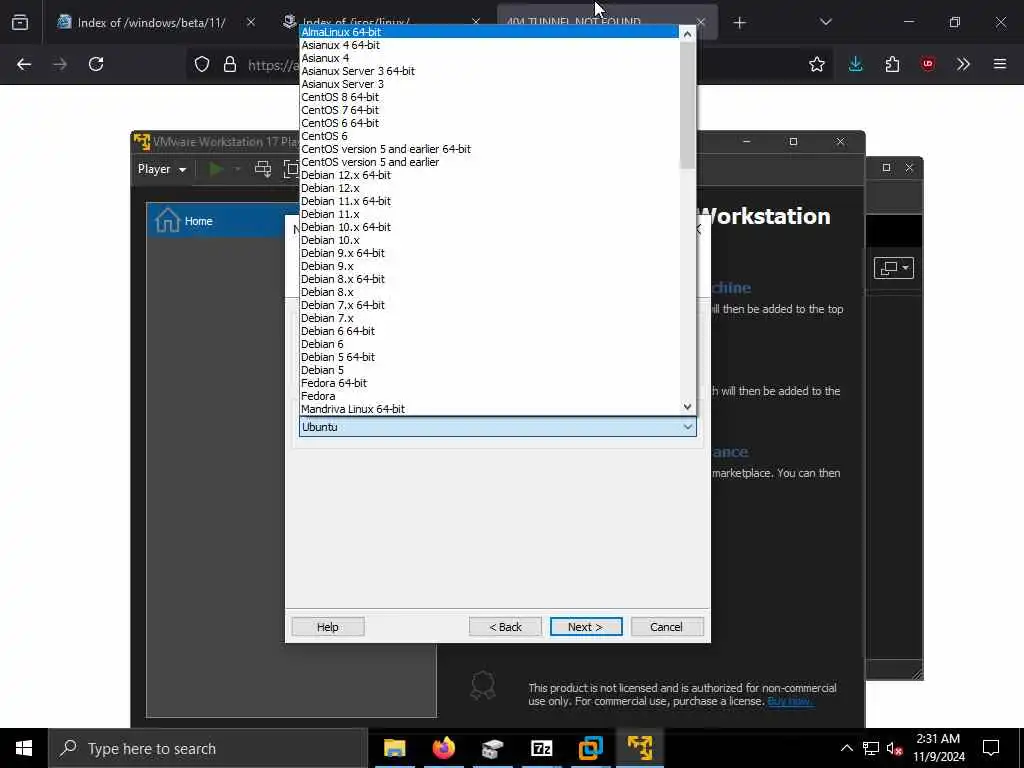Click the VMware play virtual machine button
This screenshot has height=768, width=1024.
[x=216, y=169]
